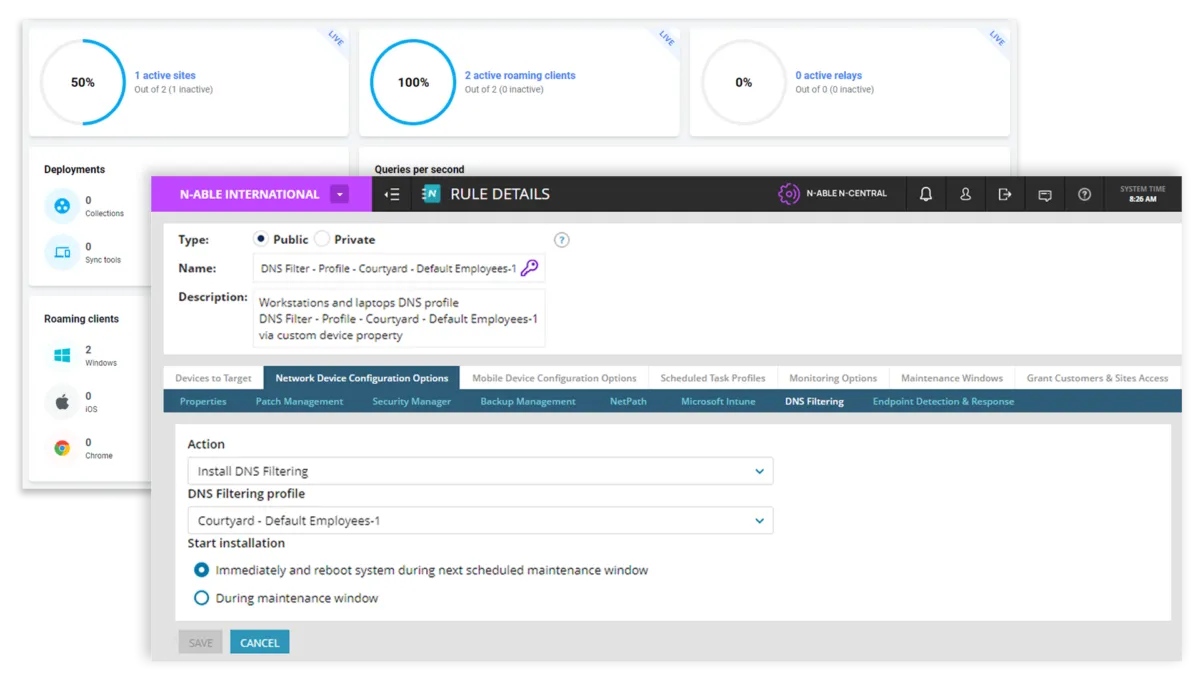Select the NetPath sub-tab
The width and height of the screenshot is (1200, 675).
point(628,401)
